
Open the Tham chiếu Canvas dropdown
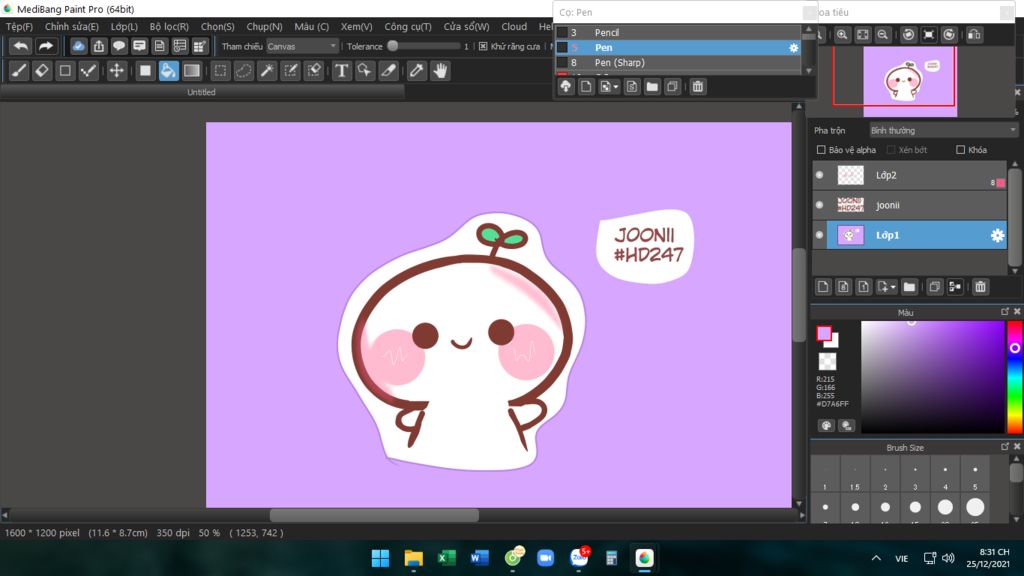[x=302, y=46]
